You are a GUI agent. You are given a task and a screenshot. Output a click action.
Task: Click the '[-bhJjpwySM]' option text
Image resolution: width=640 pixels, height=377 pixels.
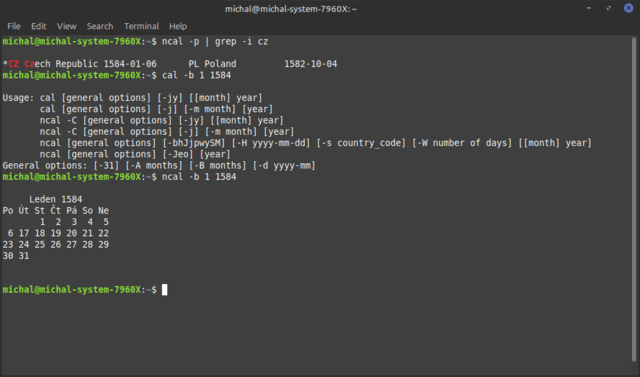(x=194, y=143)
